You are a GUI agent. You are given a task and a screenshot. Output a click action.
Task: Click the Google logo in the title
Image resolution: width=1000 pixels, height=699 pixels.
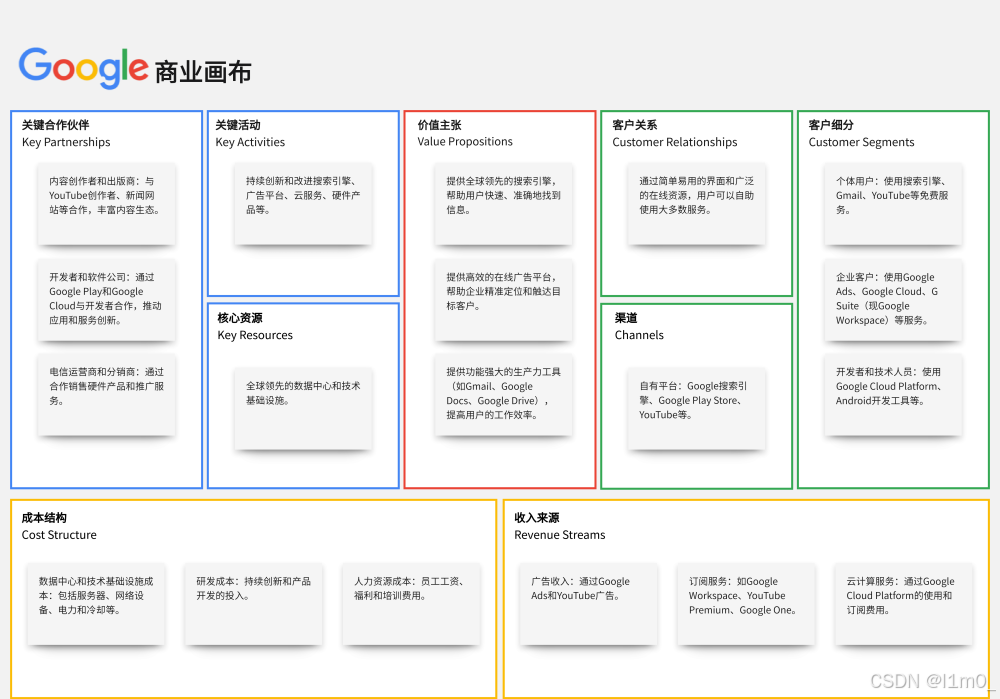point(84,68)
